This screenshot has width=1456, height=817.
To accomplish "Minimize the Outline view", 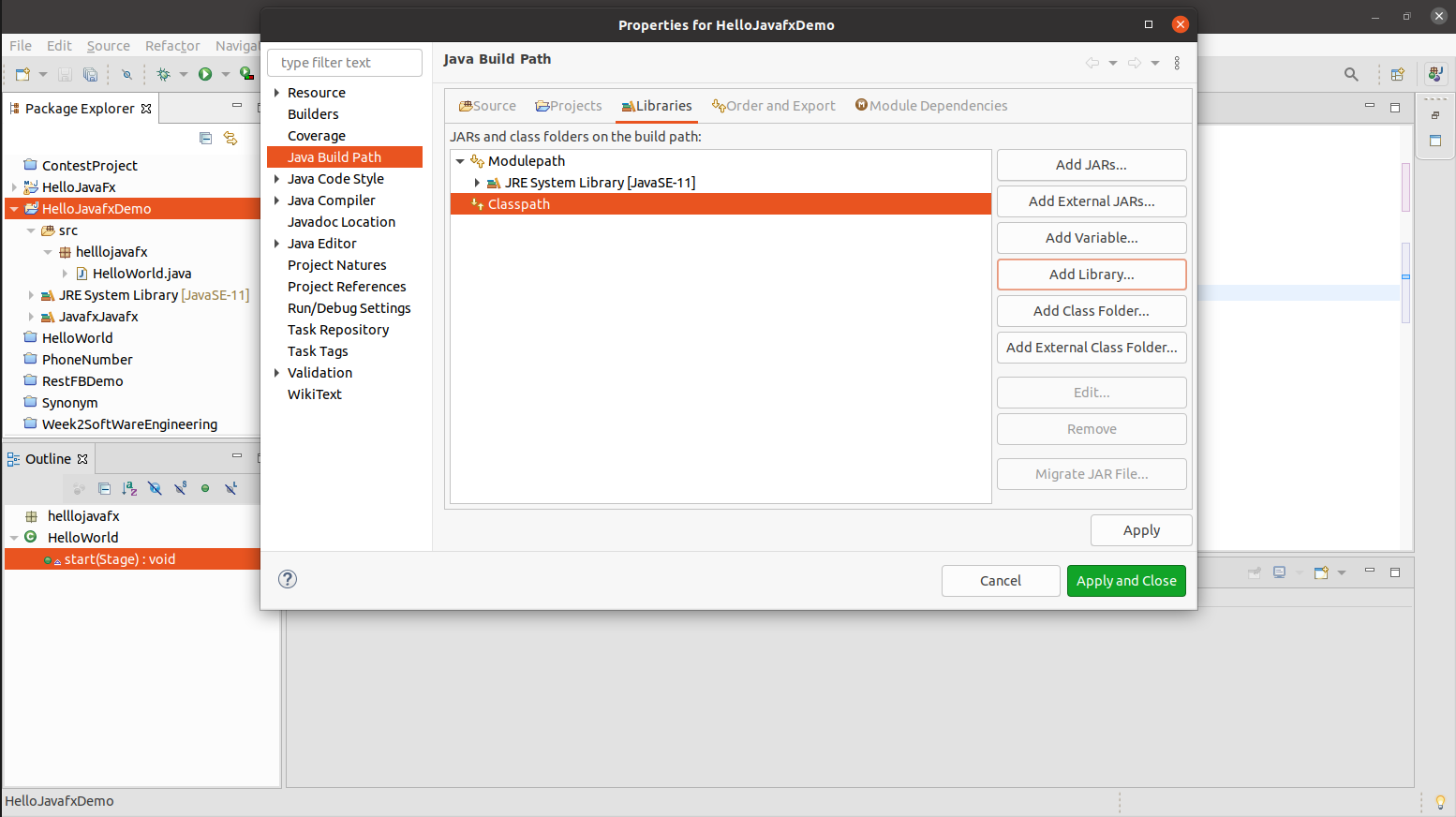I will point(237,456).
